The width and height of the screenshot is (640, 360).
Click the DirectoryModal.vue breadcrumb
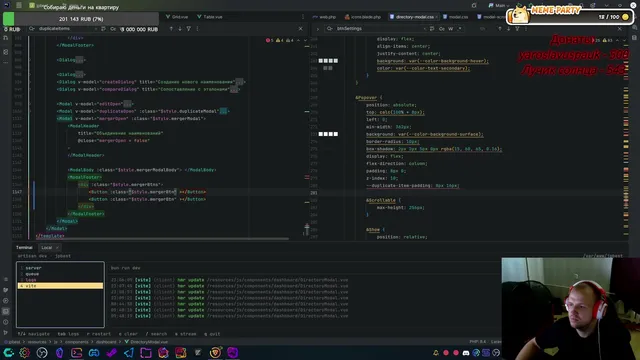point(146,342)
